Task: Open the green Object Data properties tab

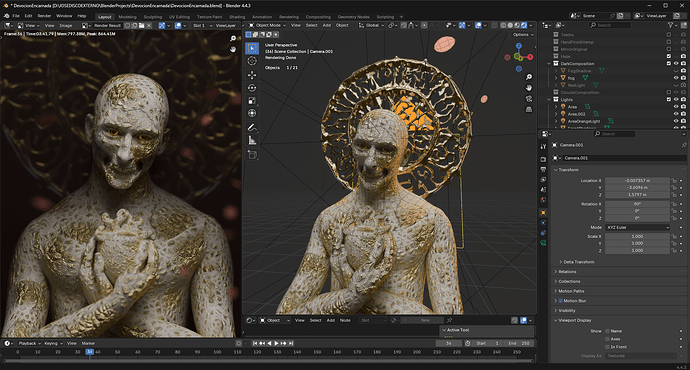Action: coord(543,243)
